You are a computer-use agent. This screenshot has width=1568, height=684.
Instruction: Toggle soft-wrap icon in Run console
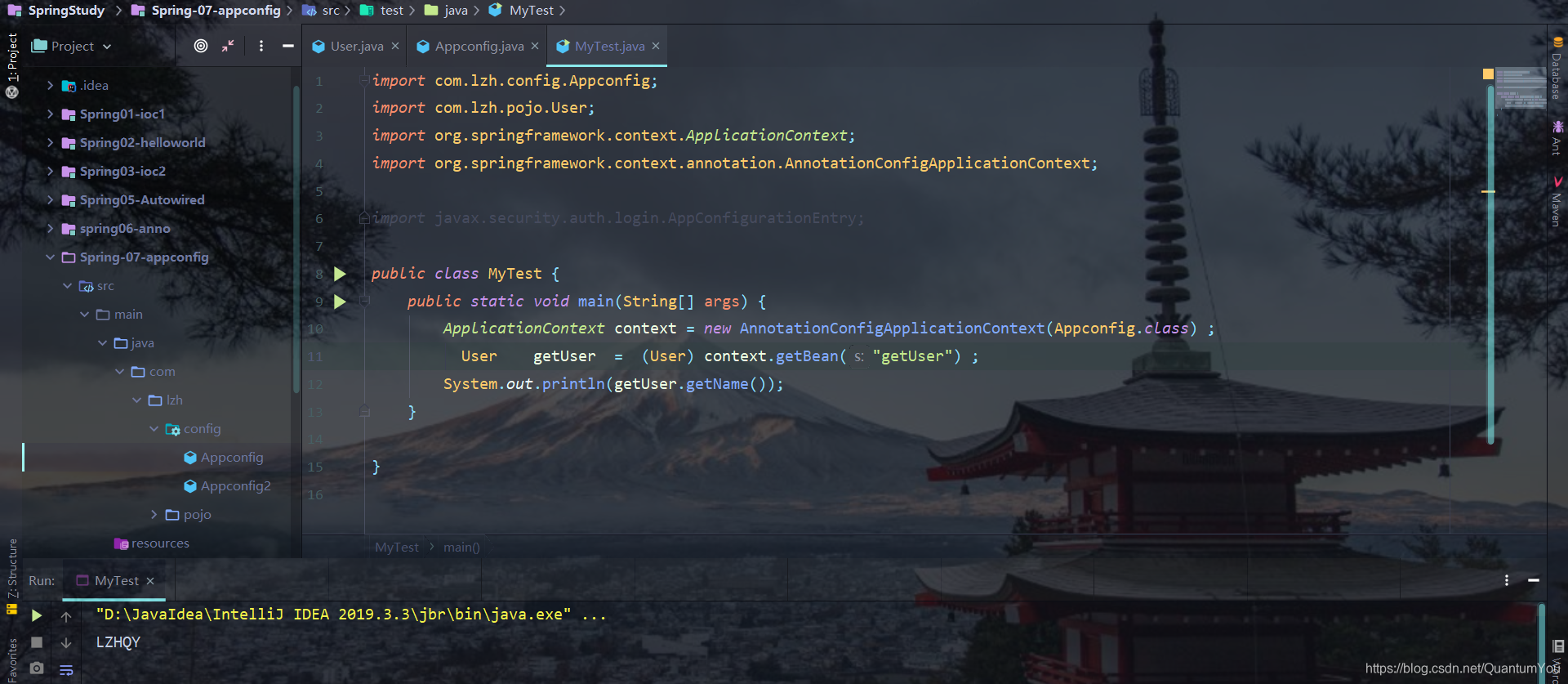[x=66, y=670]
